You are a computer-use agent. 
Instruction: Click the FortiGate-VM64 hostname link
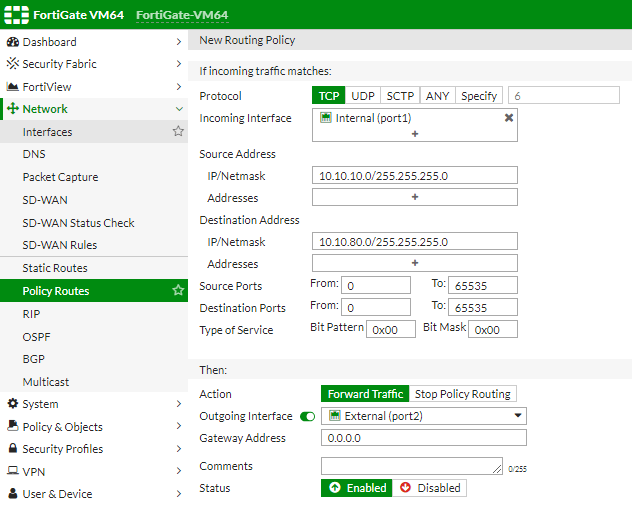[x=182, y=15]
